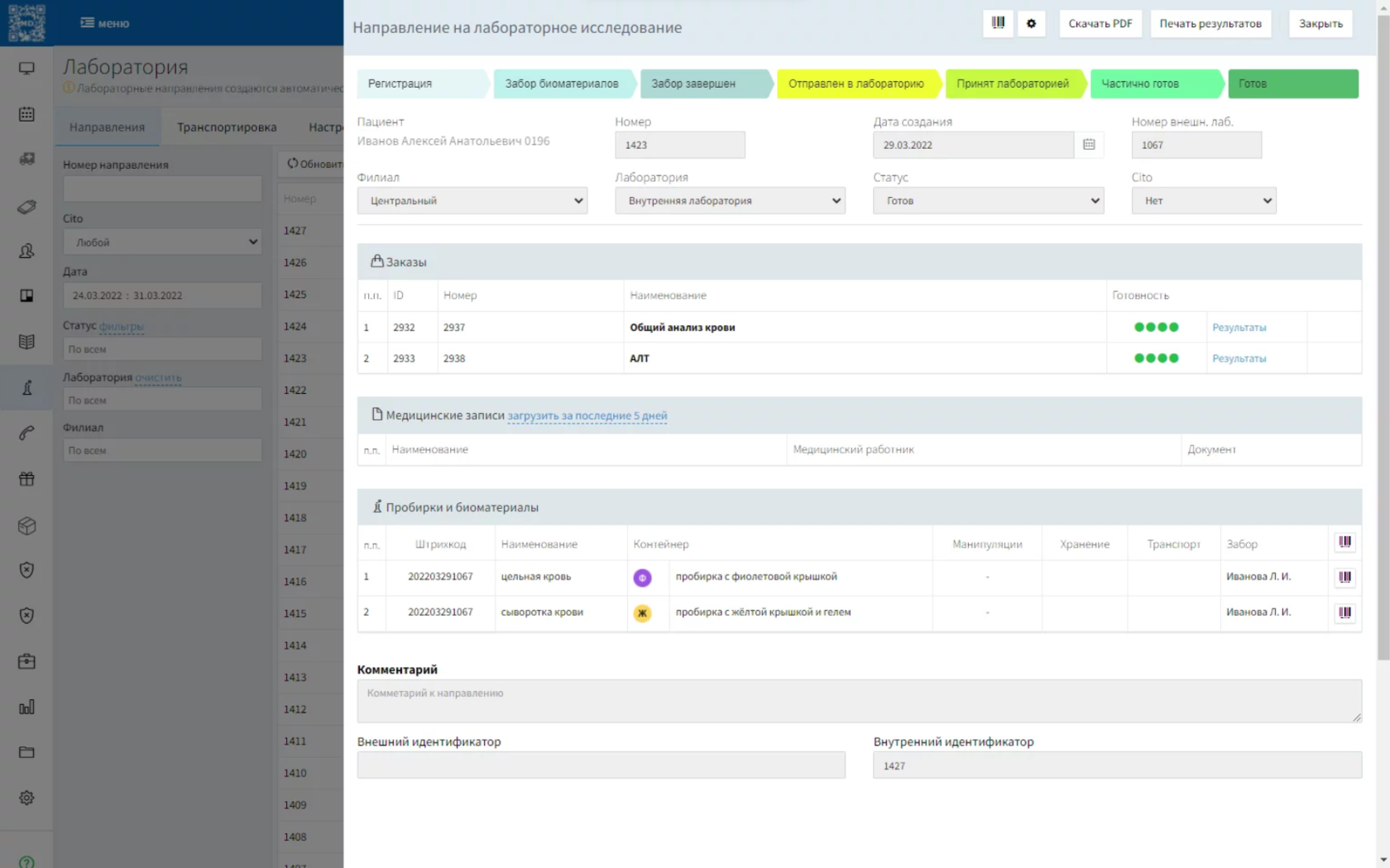
Task: Open the person icon in sidebar
Action: point(26,251)
